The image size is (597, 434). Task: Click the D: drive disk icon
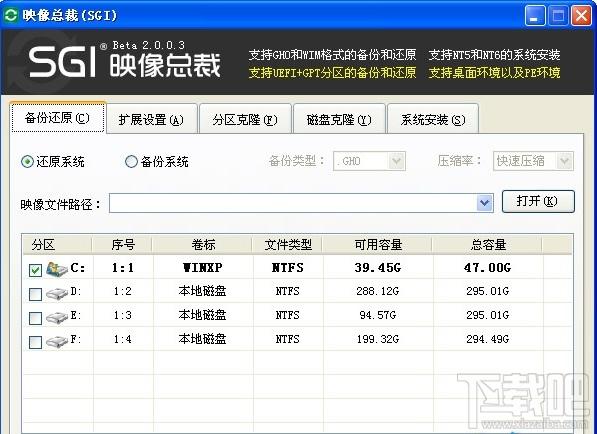[x=57, y=293]
